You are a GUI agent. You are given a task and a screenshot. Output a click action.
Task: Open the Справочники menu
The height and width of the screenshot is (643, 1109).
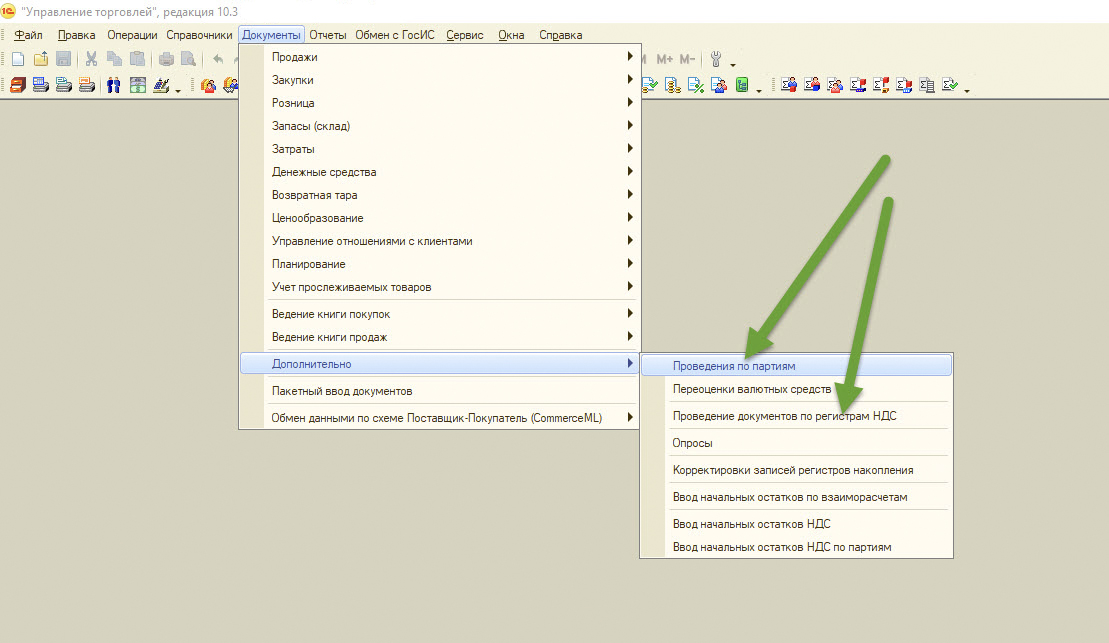(x=199, y=35)
